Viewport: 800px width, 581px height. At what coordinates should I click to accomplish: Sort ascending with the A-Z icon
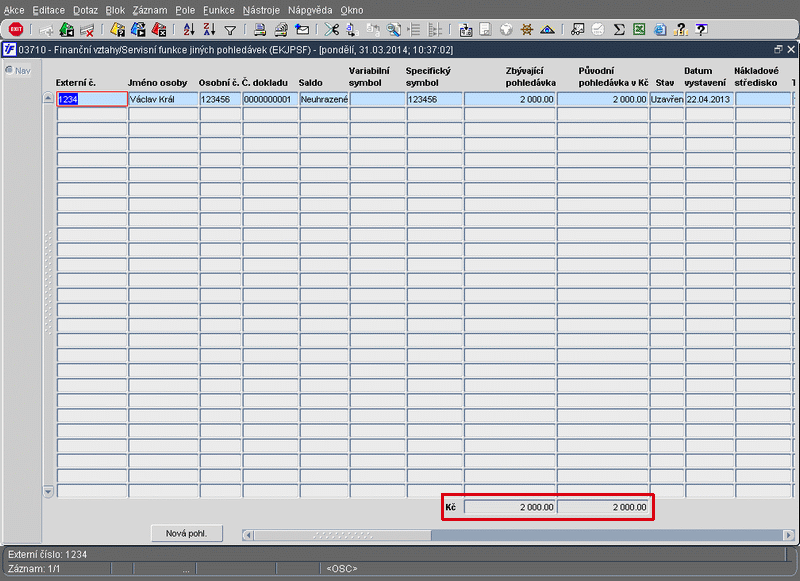click(x=189, y=30)
